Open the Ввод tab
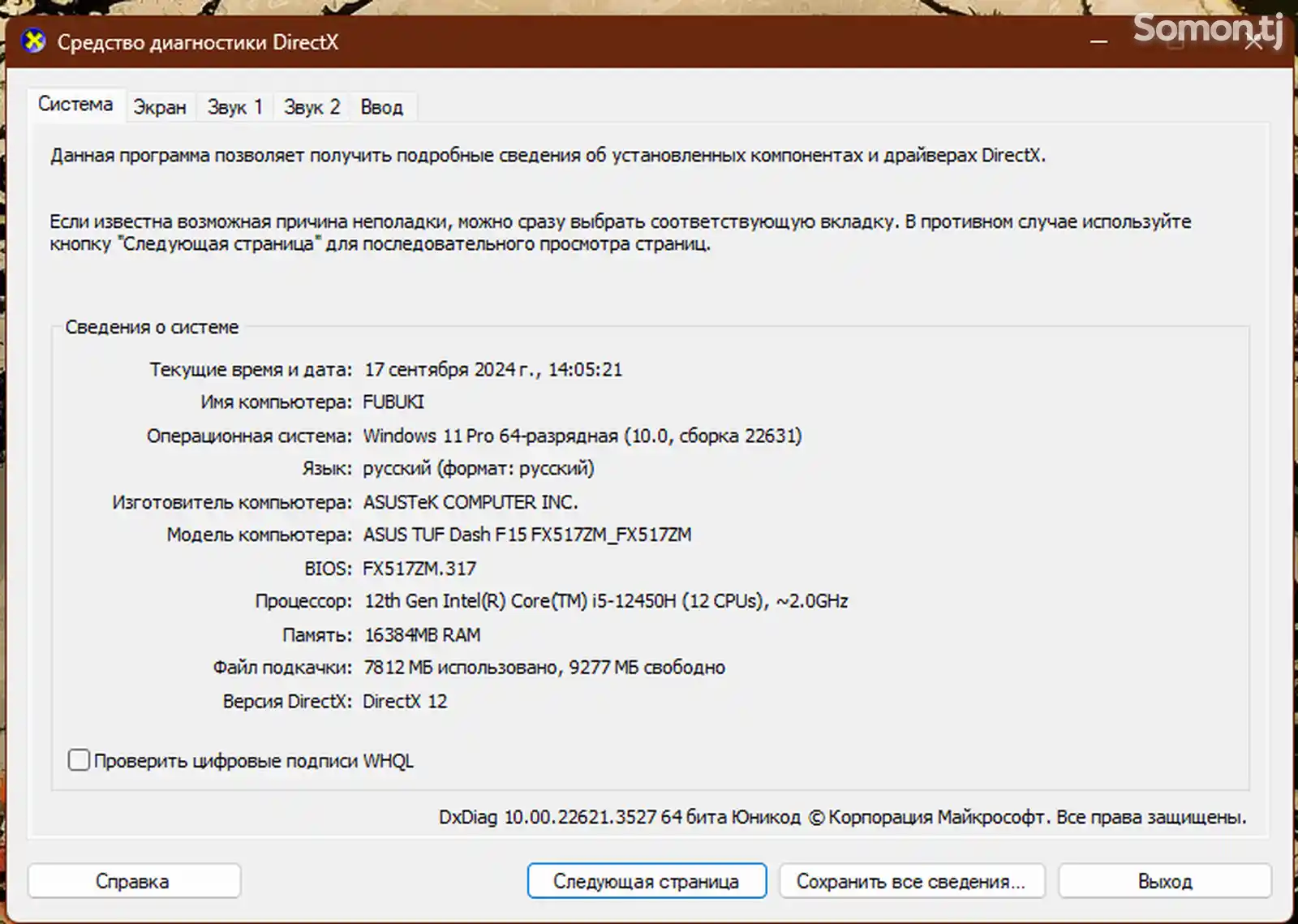Image resolution: width=1298 pixels, height=924 pixels. point(382,107)
